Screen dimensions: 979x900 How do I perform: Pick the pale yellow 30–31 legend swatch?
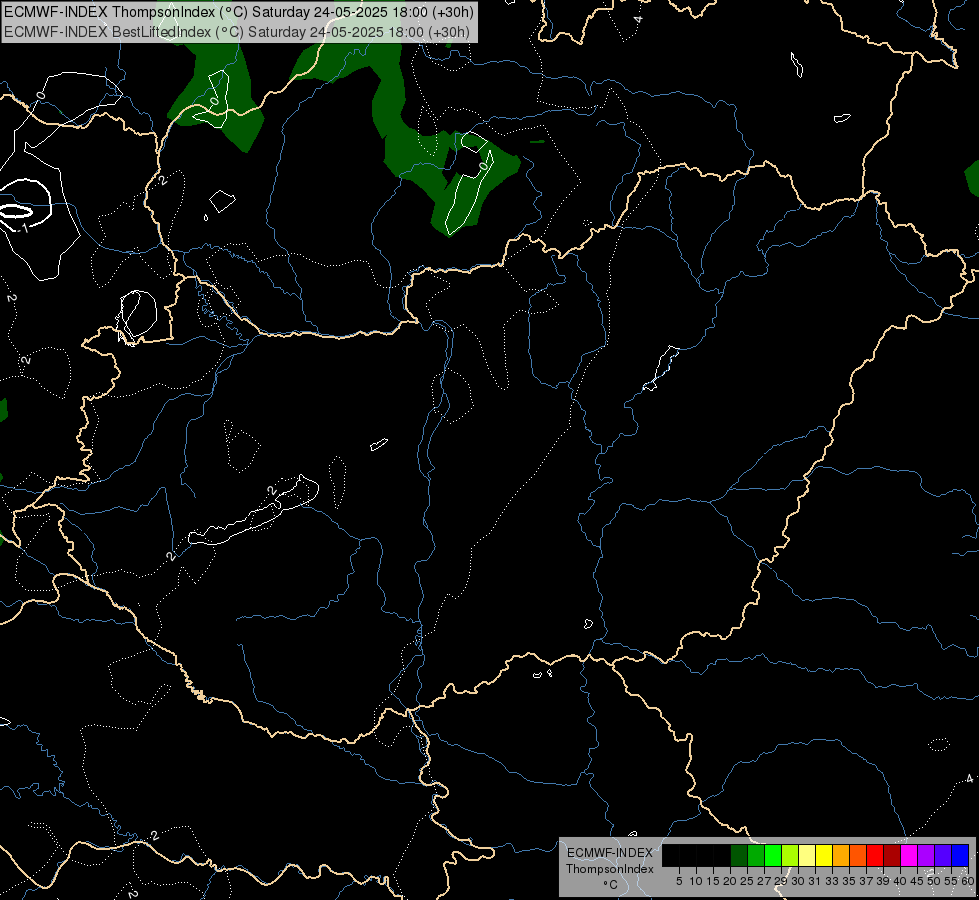tap(807, 856)
